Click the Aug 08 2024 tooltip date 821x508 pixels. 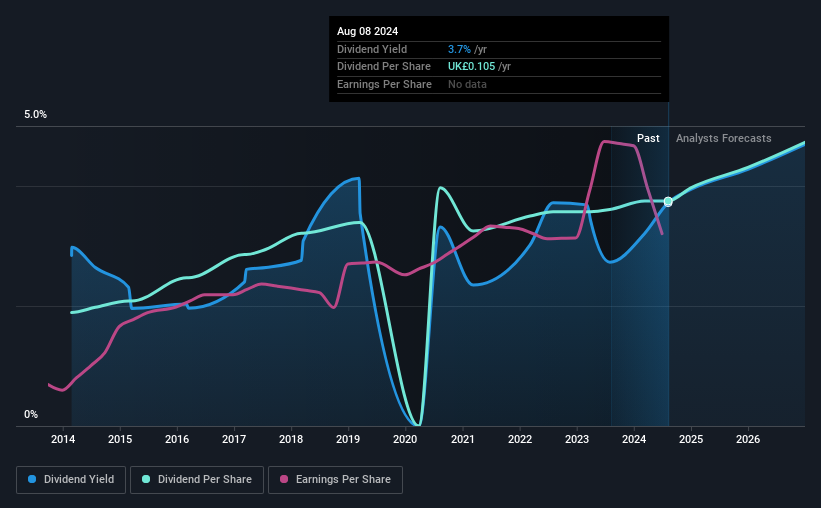[x=368, y=31]
